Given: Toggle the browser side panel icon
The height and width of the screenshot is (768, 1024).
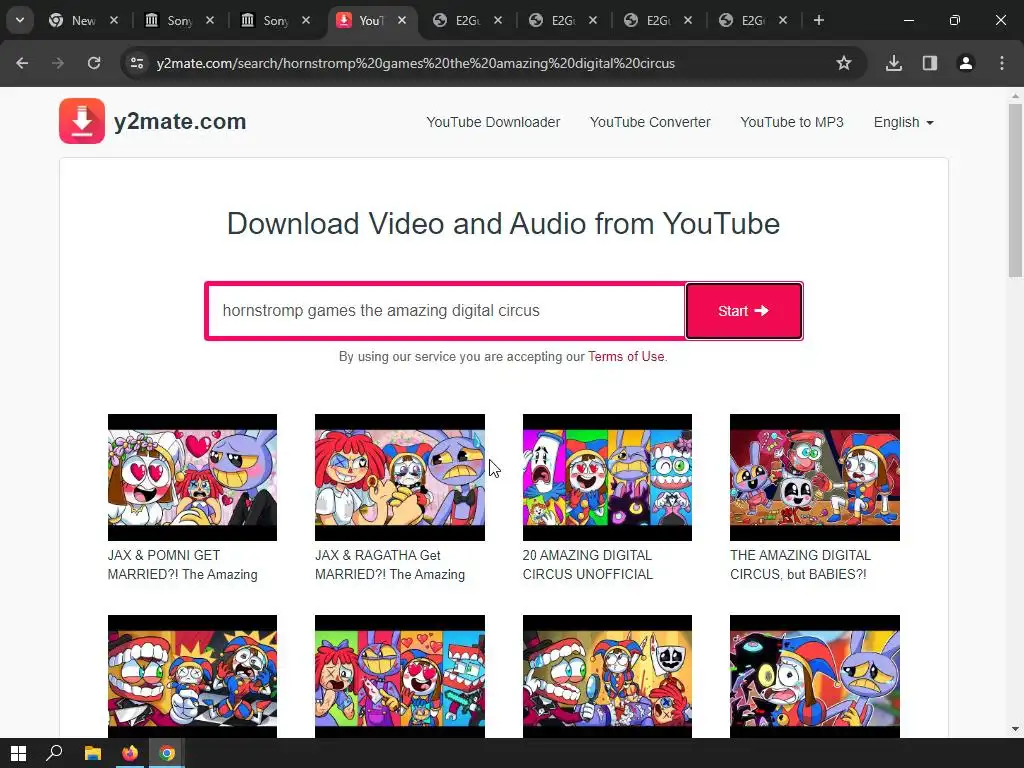Looking at the screenshot, I should [x=930, y=63].
